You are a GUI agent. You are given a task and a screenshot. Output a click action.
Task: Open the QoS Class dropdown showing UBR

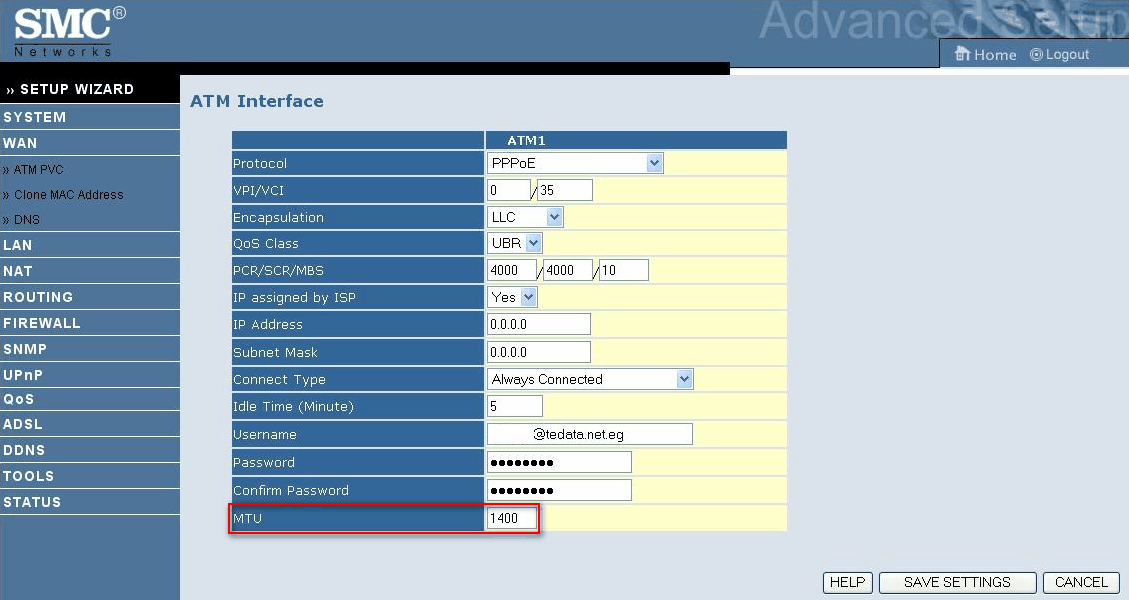515,243
